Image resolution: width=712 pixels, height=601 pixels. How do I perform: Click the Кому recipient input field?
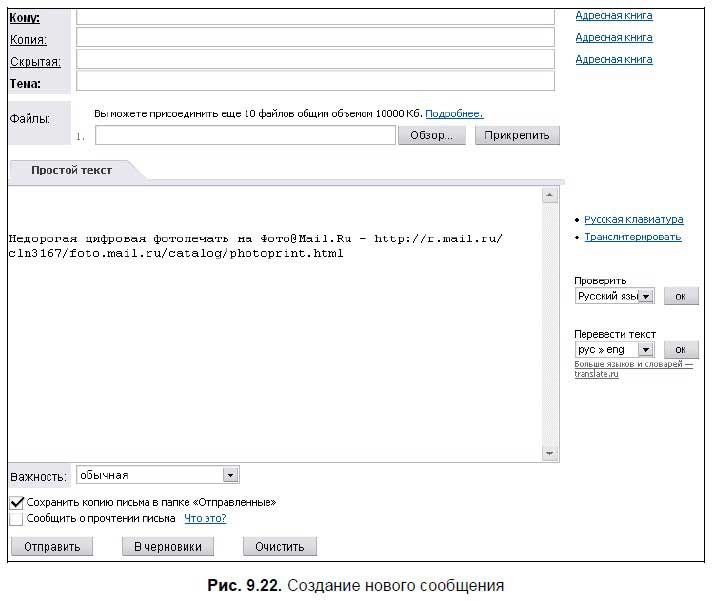tap(315, 17)
